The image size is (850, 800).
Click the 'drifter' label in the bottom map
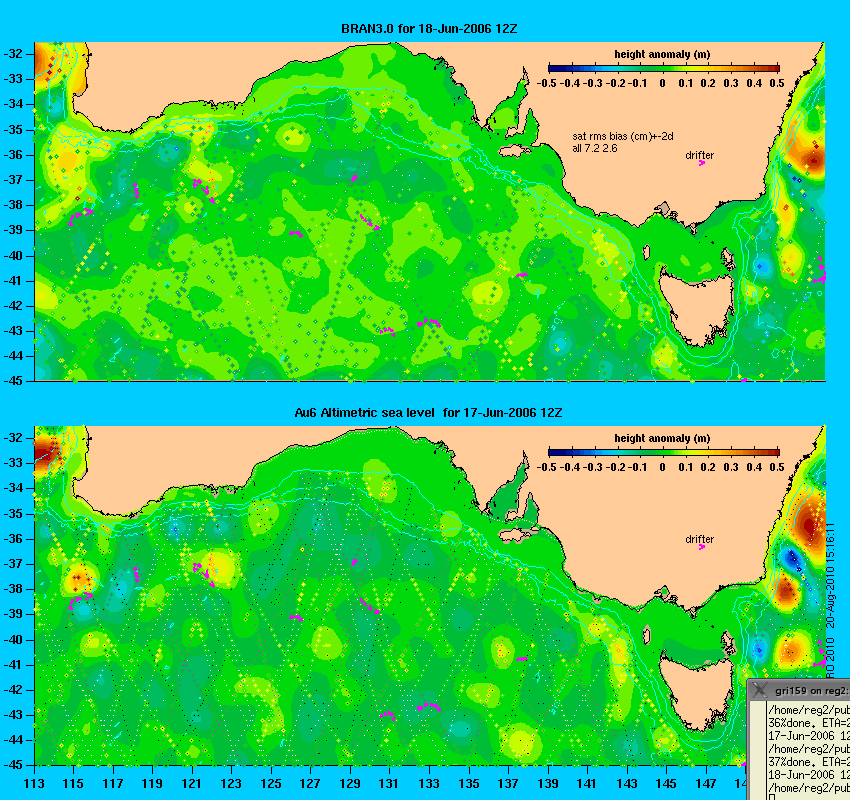coord(699,539)
